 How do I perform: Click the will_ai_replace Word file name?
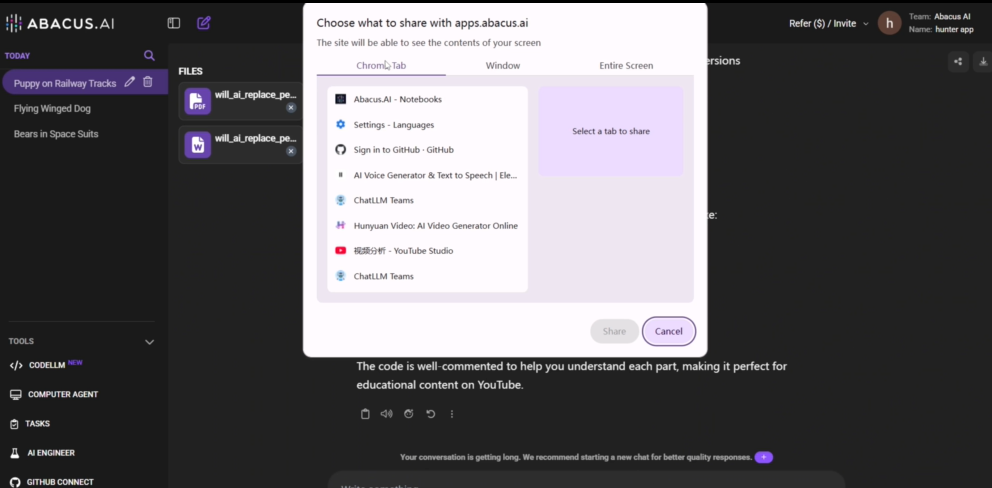(x=256, y=139)
